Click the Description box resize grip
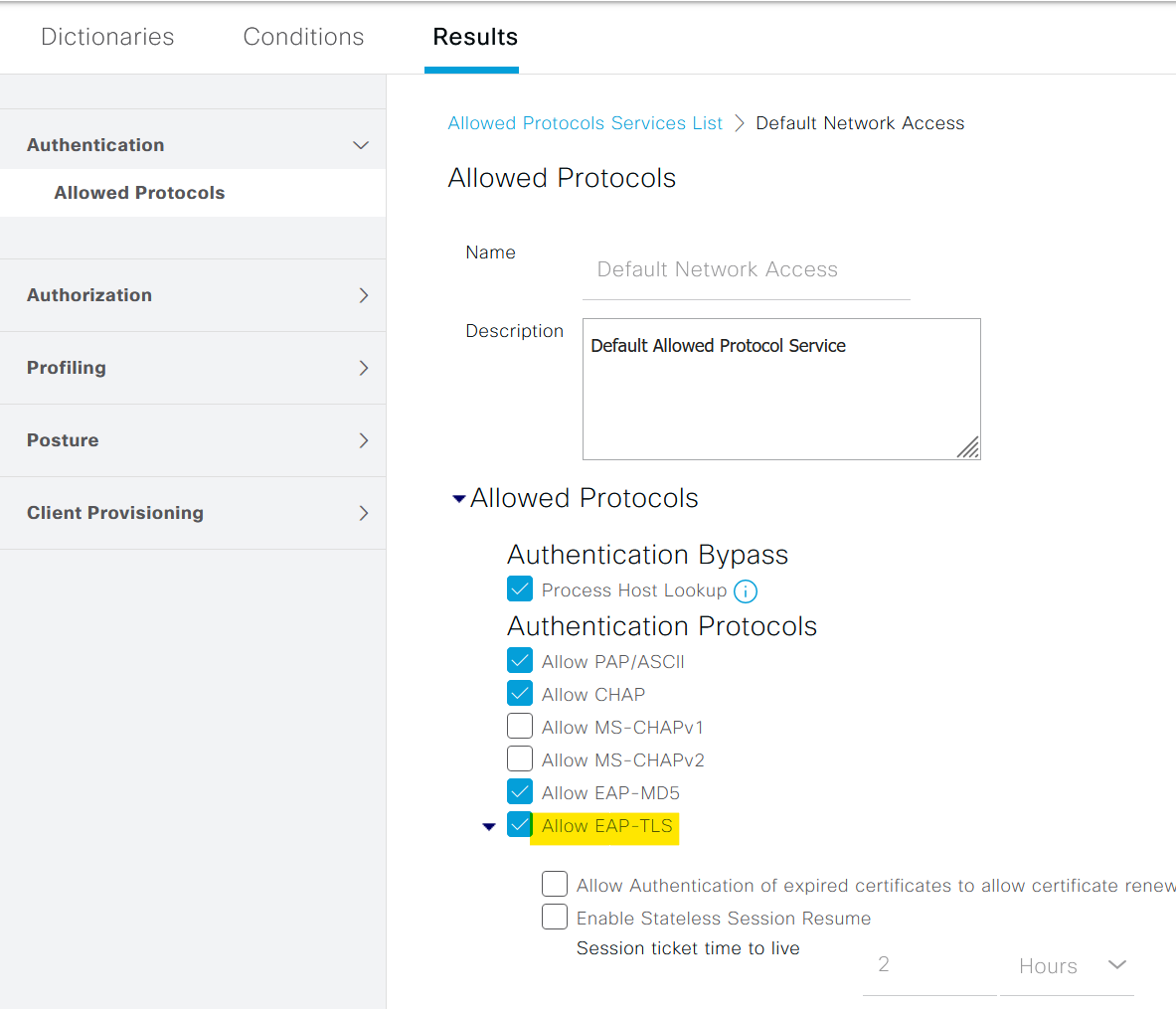 968,448
